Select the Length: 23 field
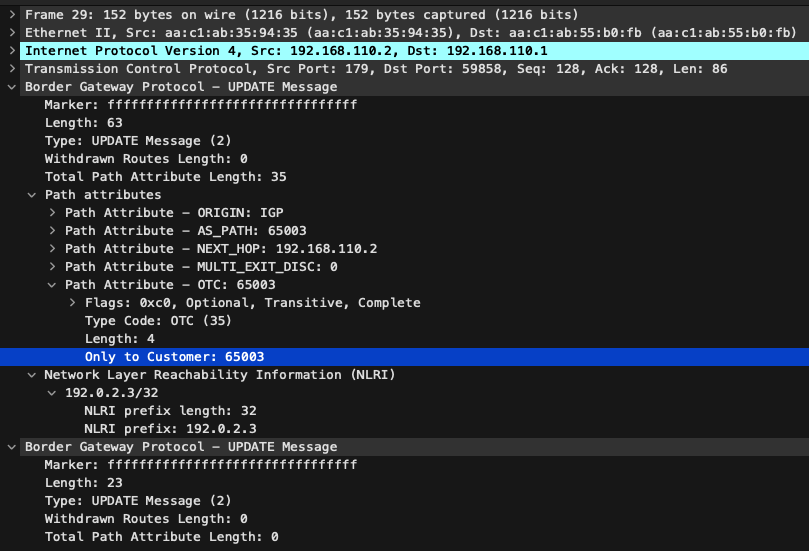Viewport: 809px width, 551px height. pyautogui.click(x=84, y=483)
